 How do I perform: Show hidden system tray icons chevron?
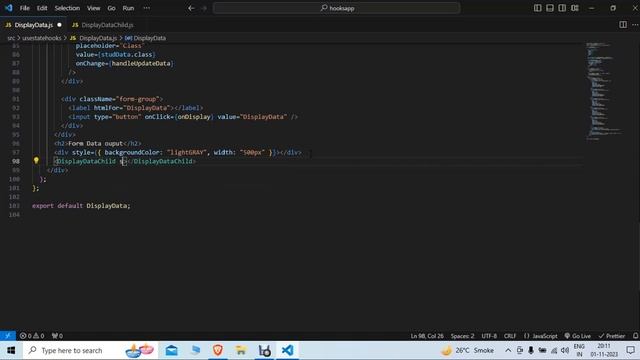tap(508, 350)
